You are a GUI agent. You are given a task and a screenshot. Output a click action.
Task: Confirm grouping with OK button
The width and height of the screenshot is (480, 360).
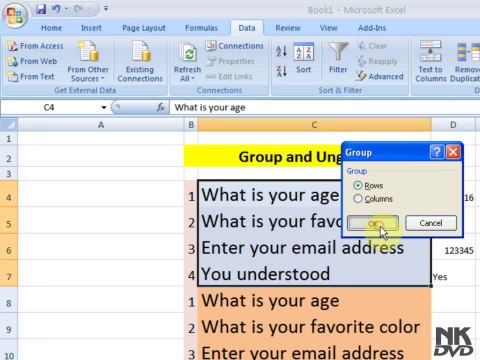373,223
